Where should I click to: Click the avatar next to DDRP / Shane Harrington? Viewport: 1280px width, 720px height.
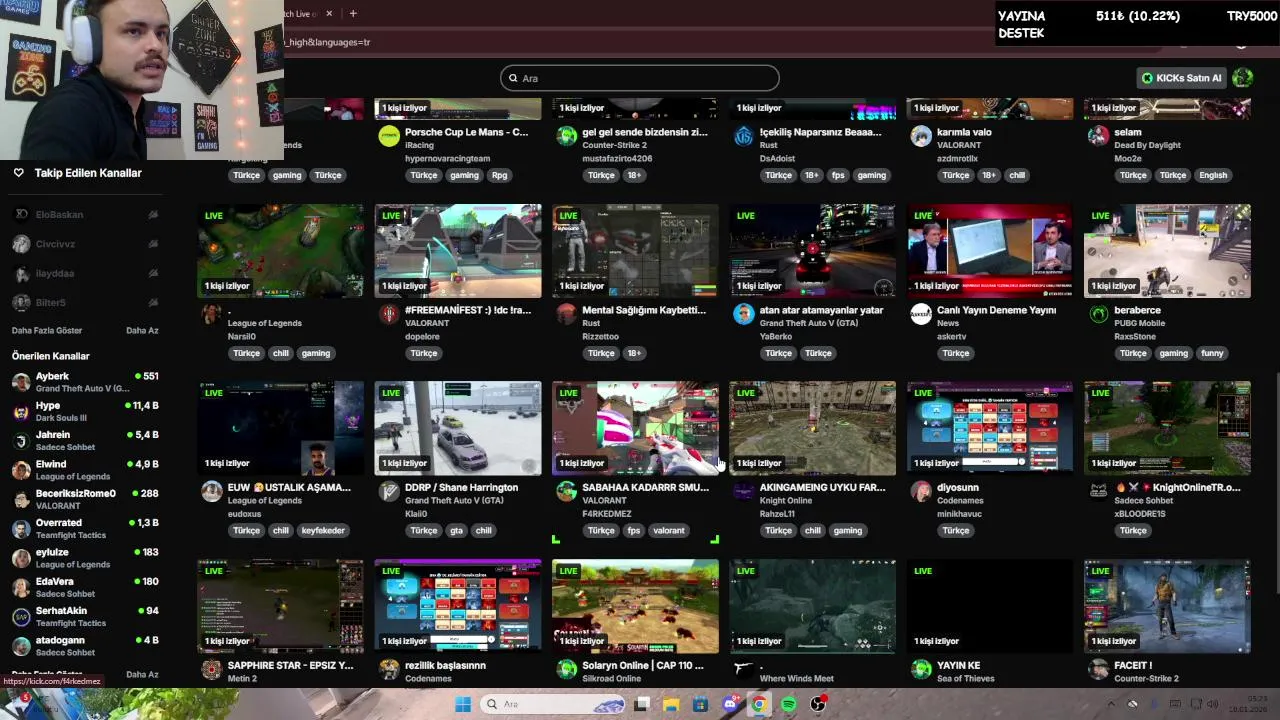coord(389,492)
